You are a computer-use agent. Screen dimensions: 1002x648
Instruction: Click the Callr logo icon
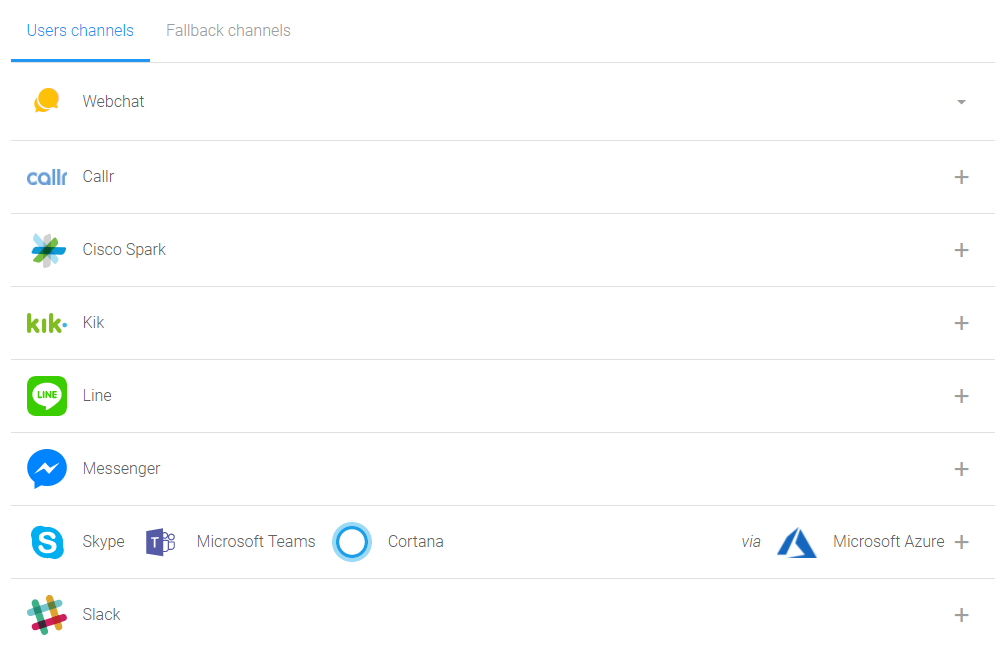(x=47, y=177)
